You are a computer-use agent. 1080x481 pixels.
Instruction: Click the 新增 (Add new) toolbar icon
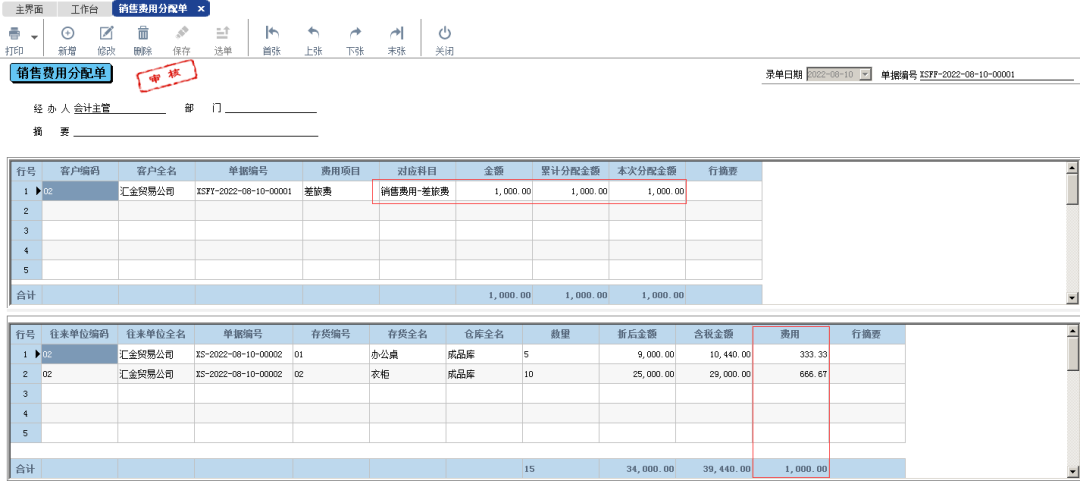tap(67, 34)
